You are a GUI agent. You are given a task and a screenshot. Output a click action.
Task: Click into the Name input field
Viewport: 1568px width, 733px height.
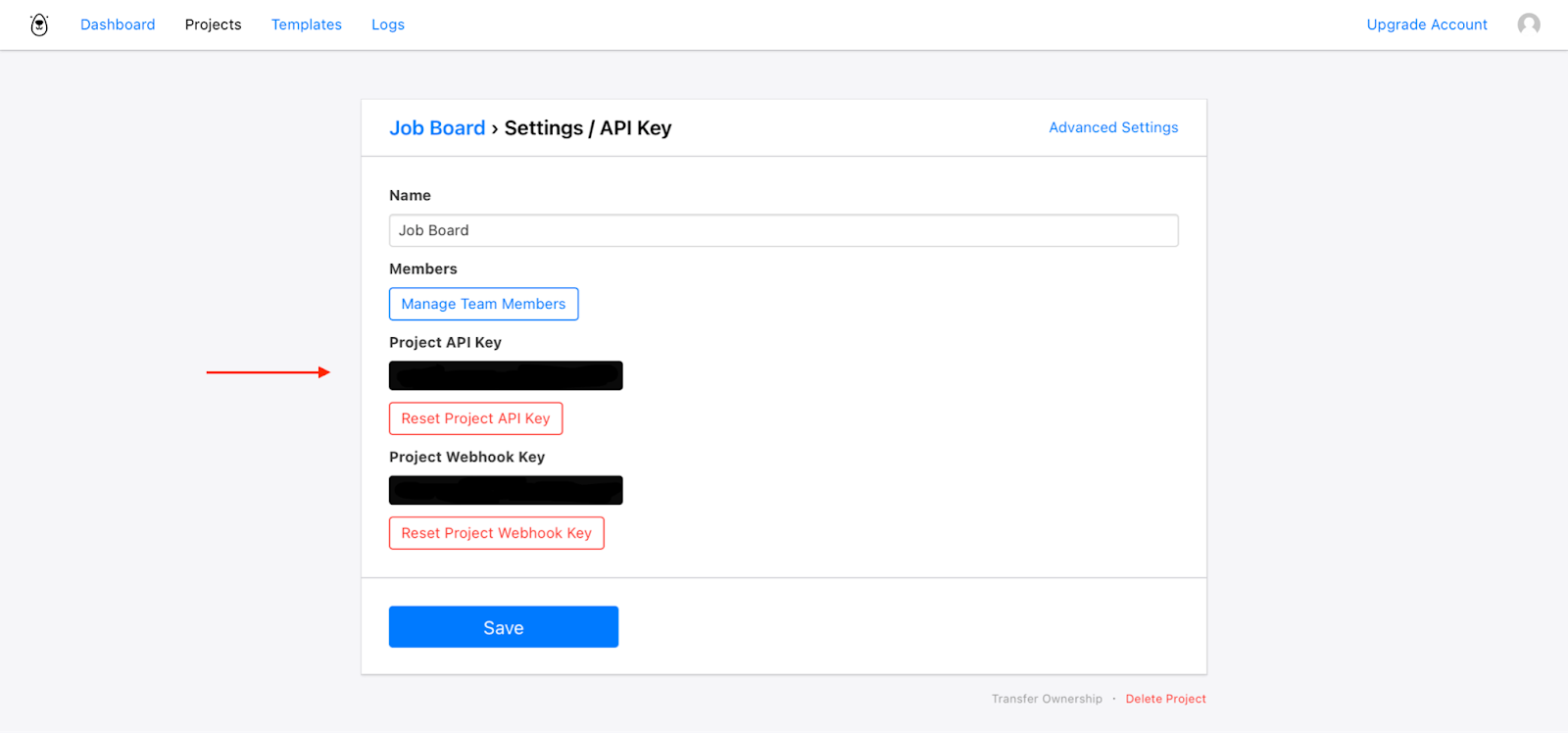[784, 230]
